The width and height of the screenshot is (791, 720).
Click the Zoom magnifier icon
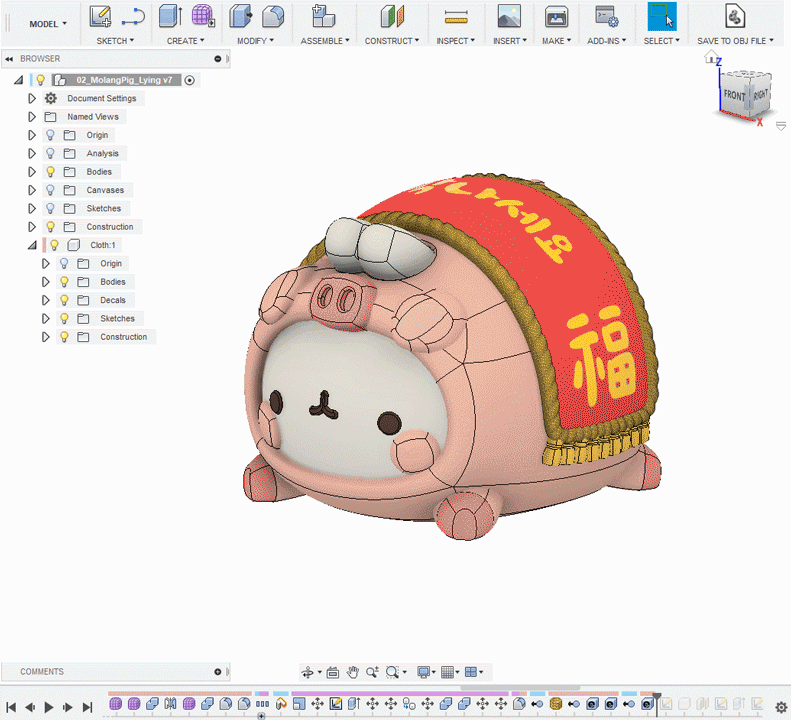pyautogui.click(x=372, y=672)
